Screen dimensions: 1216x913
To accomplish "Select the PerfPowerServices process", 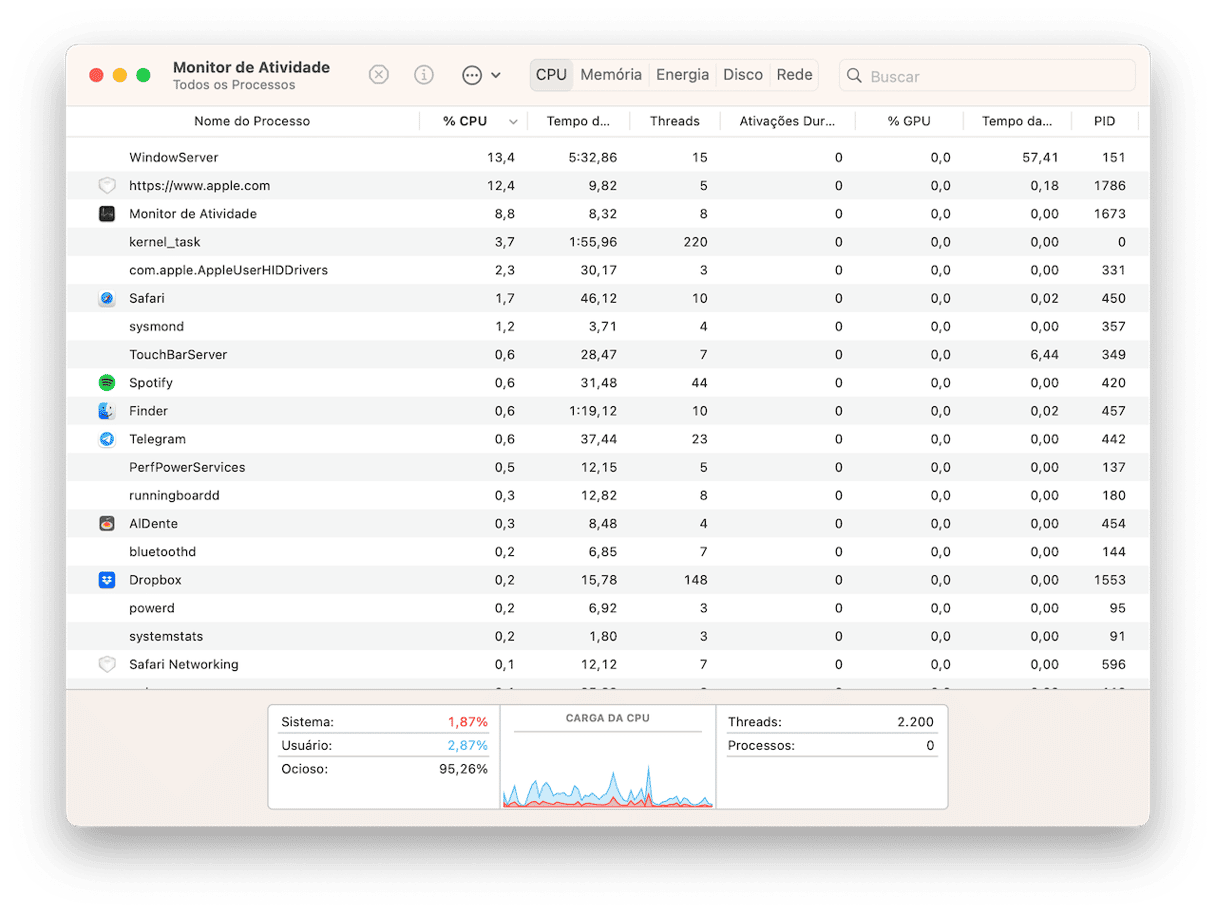I will [x=608, y=467].
